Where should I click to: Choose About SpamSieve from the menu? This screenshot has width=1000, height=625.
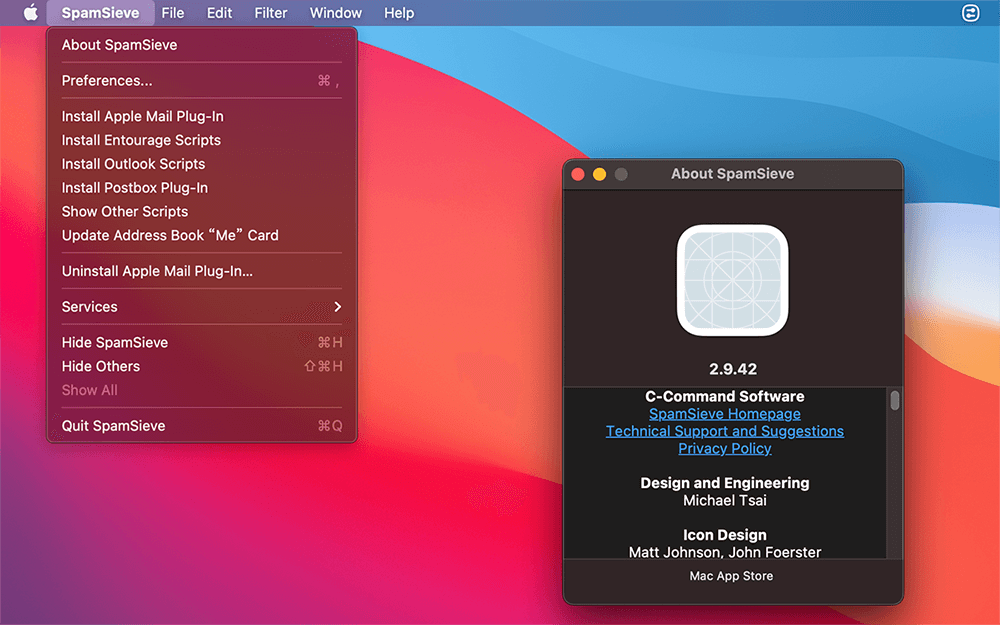pos(202,45)
